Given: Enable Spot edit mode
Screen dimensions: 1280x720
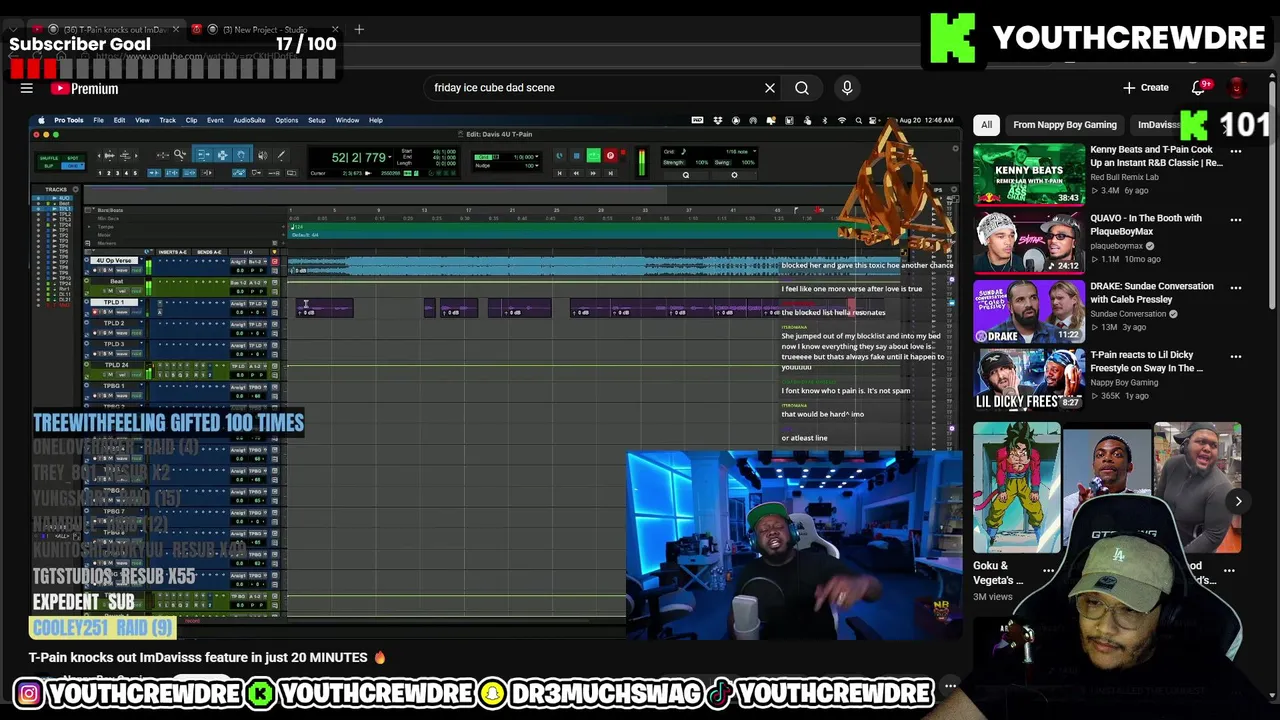Looking at the screenshot, I should pos(73,158).
